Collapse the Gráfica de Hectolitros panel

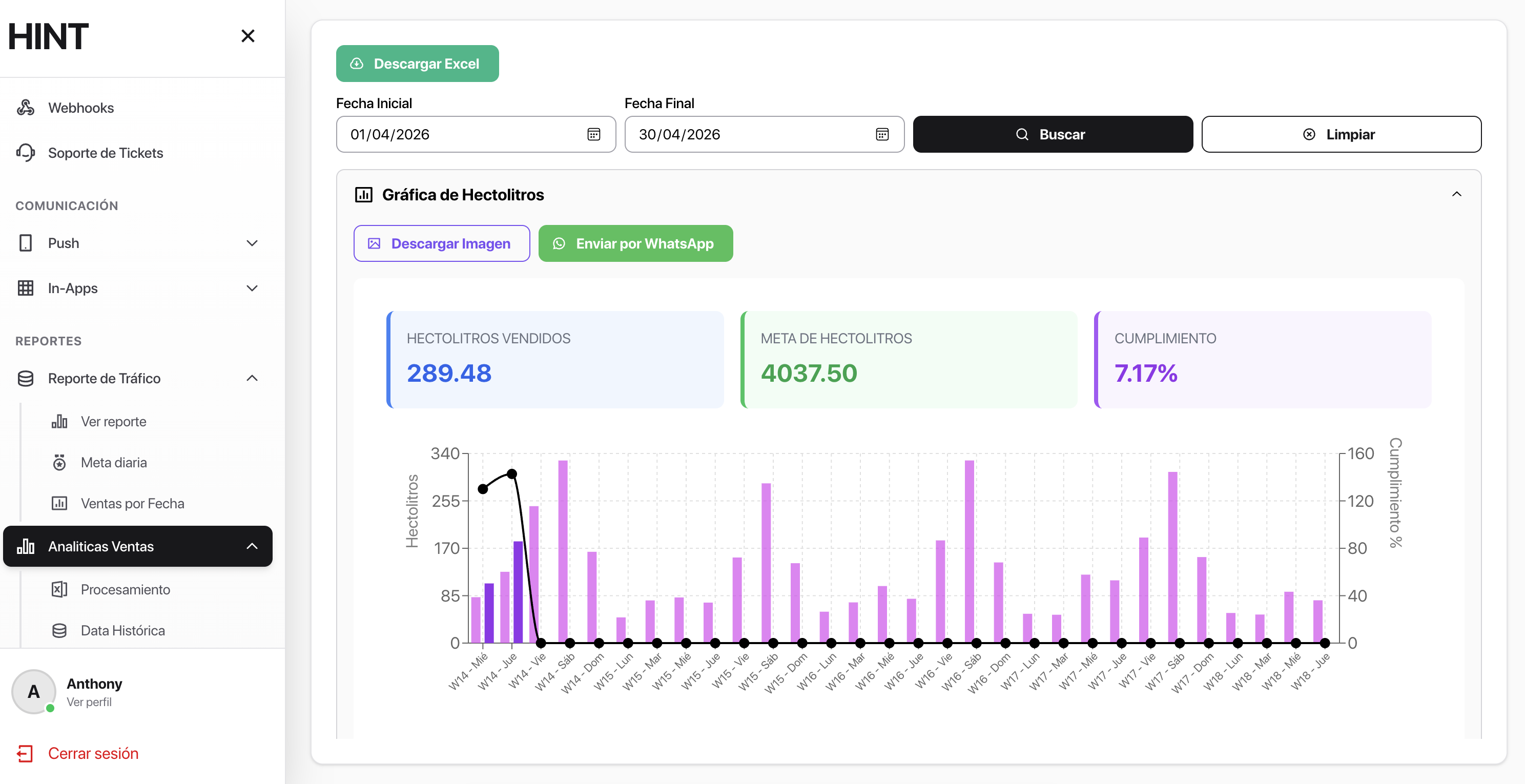[1457, 194]
